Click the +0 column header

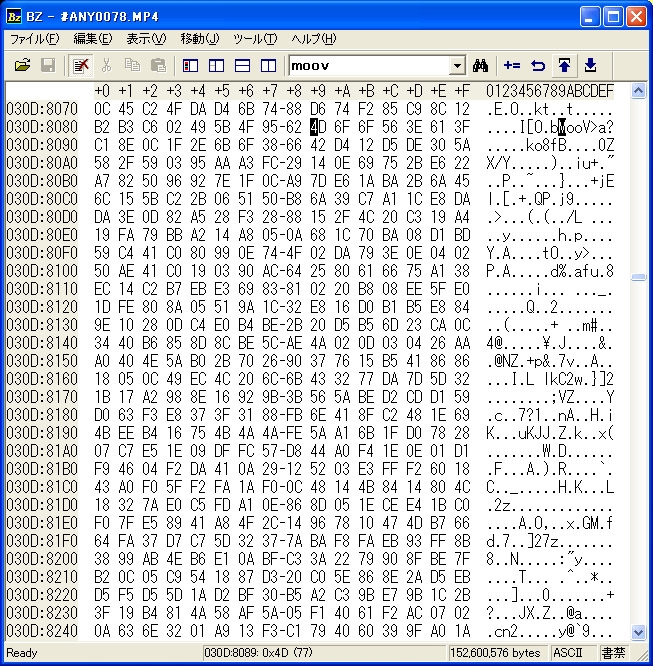[102, 90]
